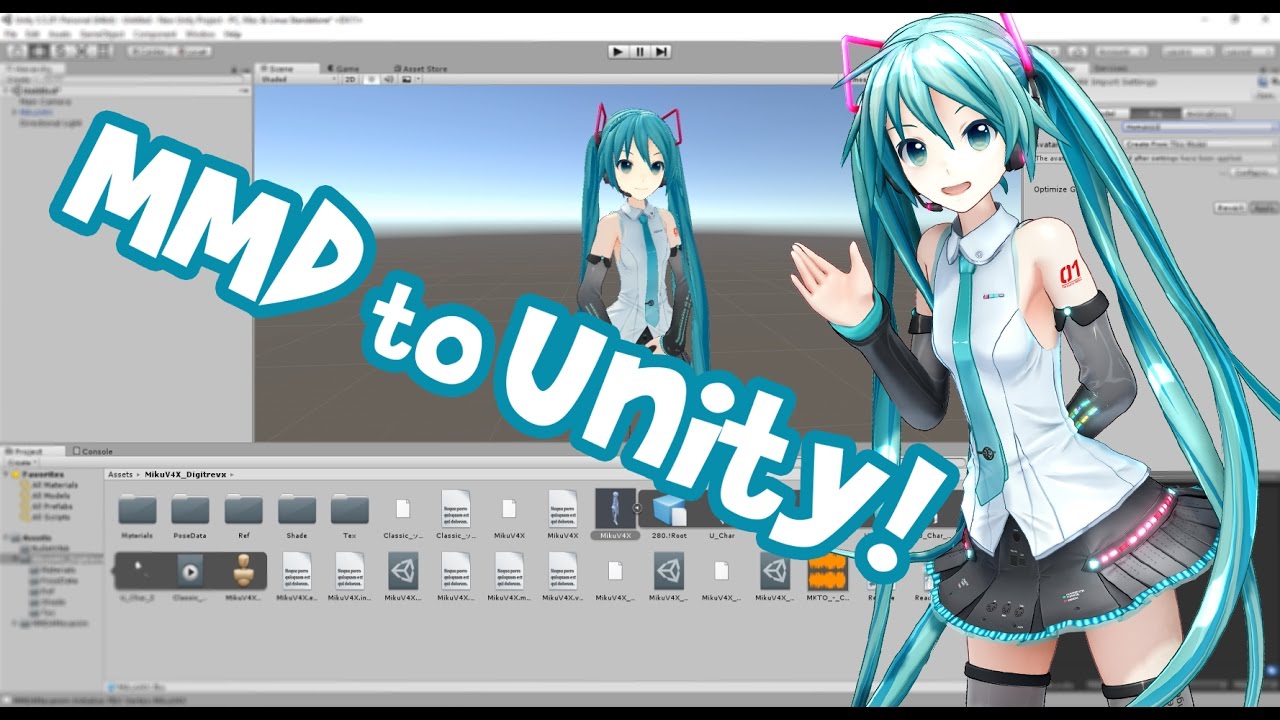Switch to the Rig tab in Inspector
The image size is (1280, 720).
point(1156,114)
